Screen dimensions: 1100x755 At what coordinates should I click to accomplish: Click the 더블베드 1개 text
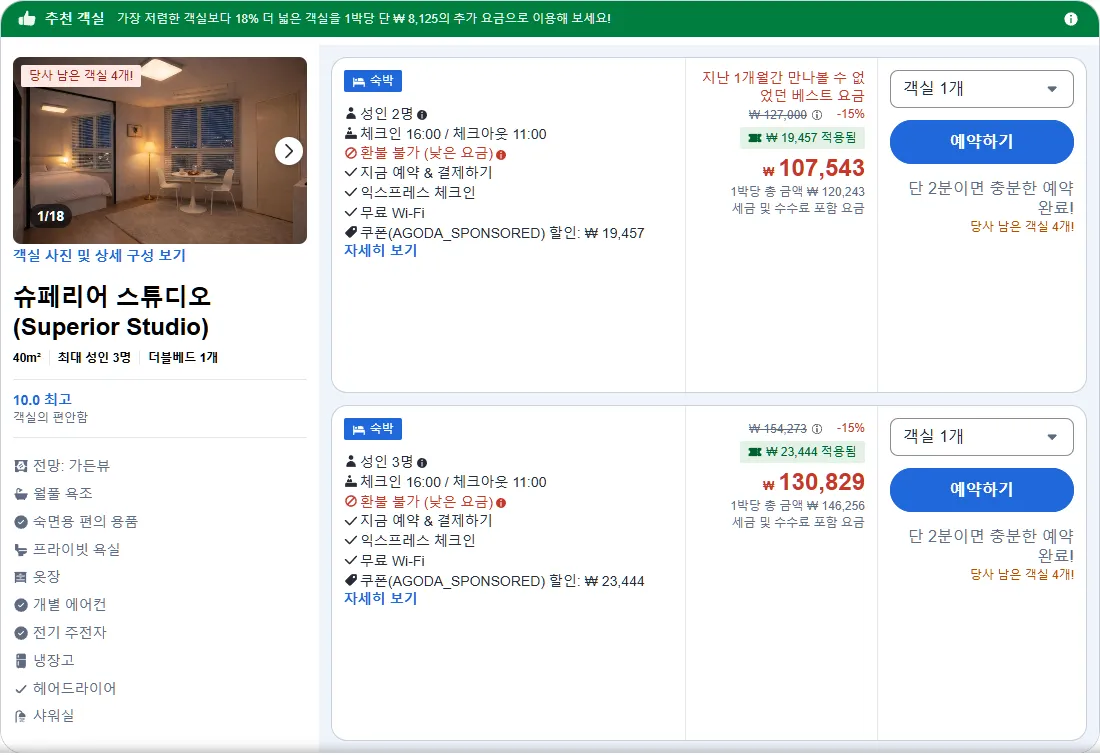[x=183, y=358]
